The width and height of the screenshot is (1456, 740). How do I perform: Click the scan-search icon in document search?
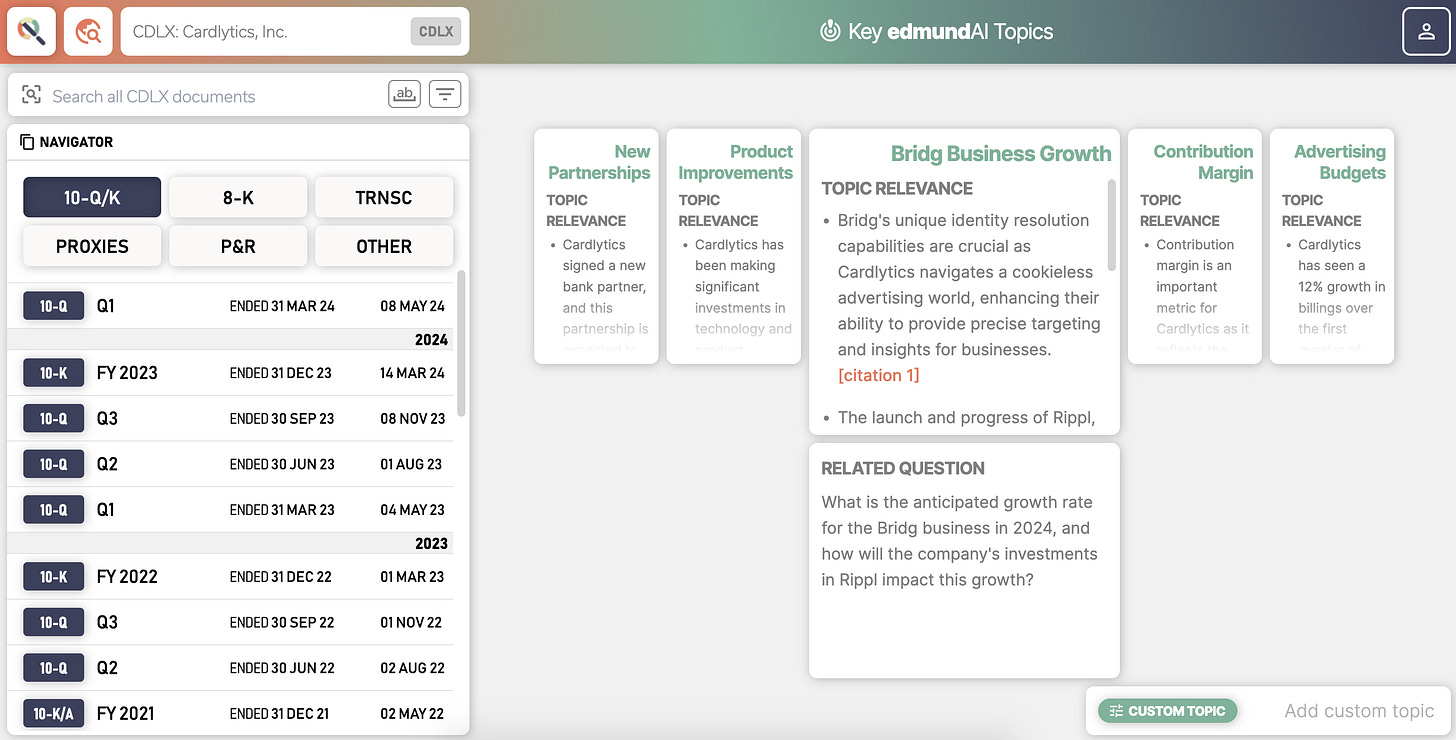point(31,95)
